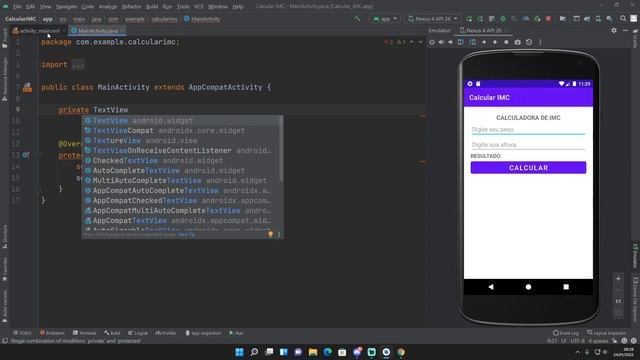Choose TextViewCompat completion suggestion
The image size is (640, 360).
182,131
